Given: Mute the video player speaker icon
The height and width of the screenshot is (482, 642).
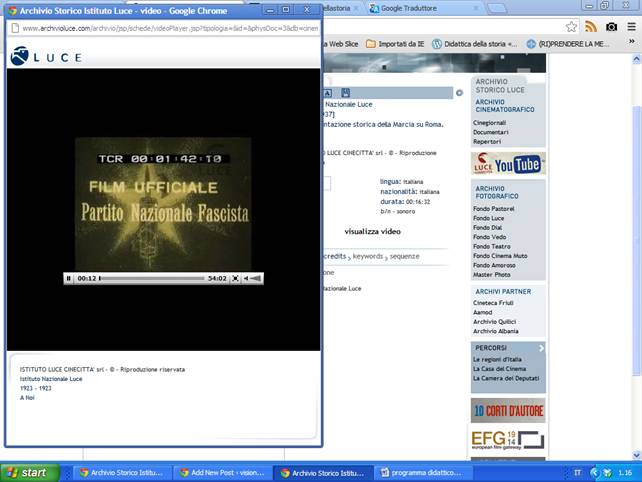Looking at the screenshot, I should pos(246,278).
